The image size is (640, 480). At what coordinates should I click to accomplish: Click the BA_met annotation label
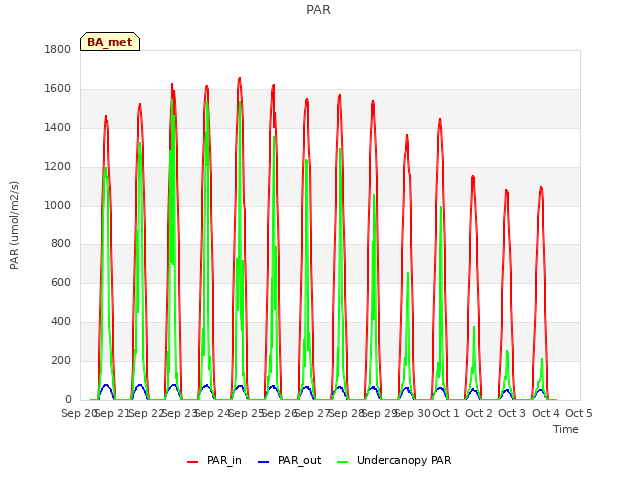coord(110,42)
